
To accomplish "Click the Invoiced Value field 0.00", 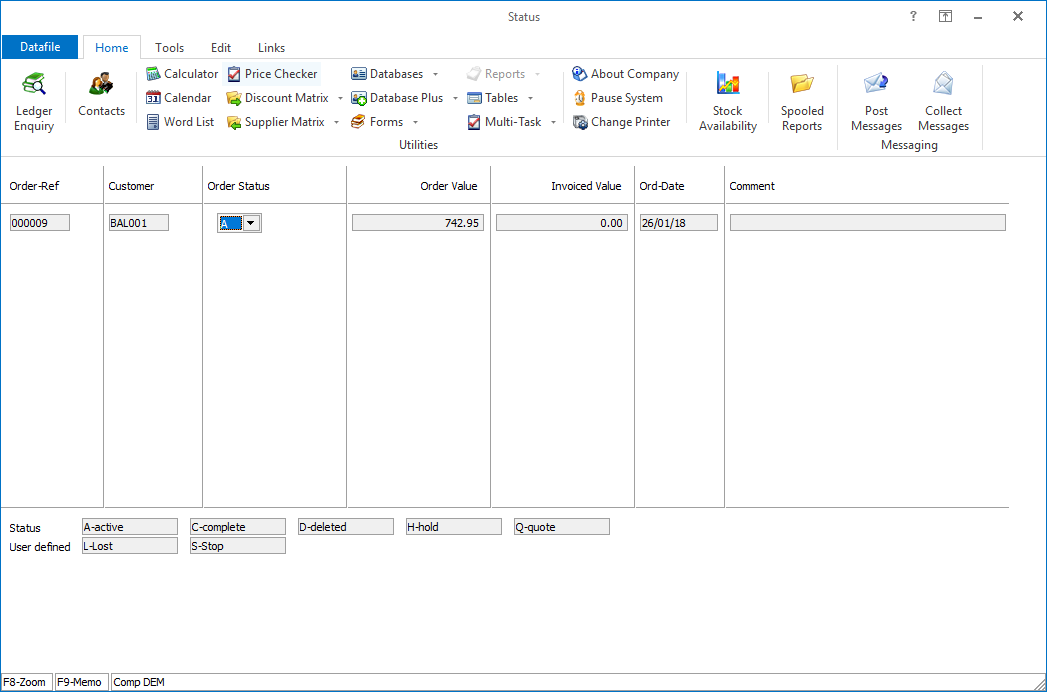I will [562, 223].
